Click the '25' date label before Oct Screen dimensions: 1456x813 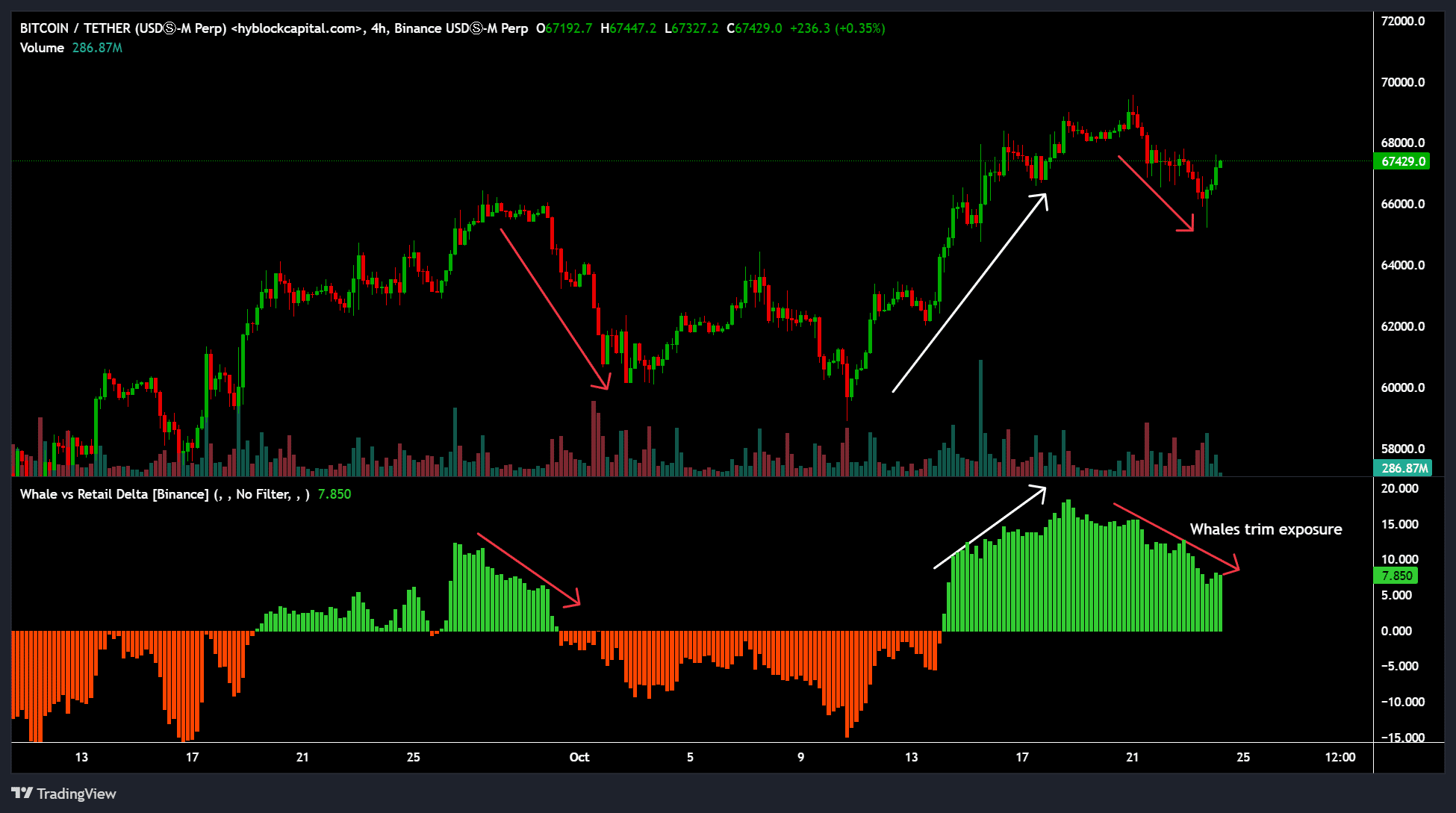tap(413, 757)
